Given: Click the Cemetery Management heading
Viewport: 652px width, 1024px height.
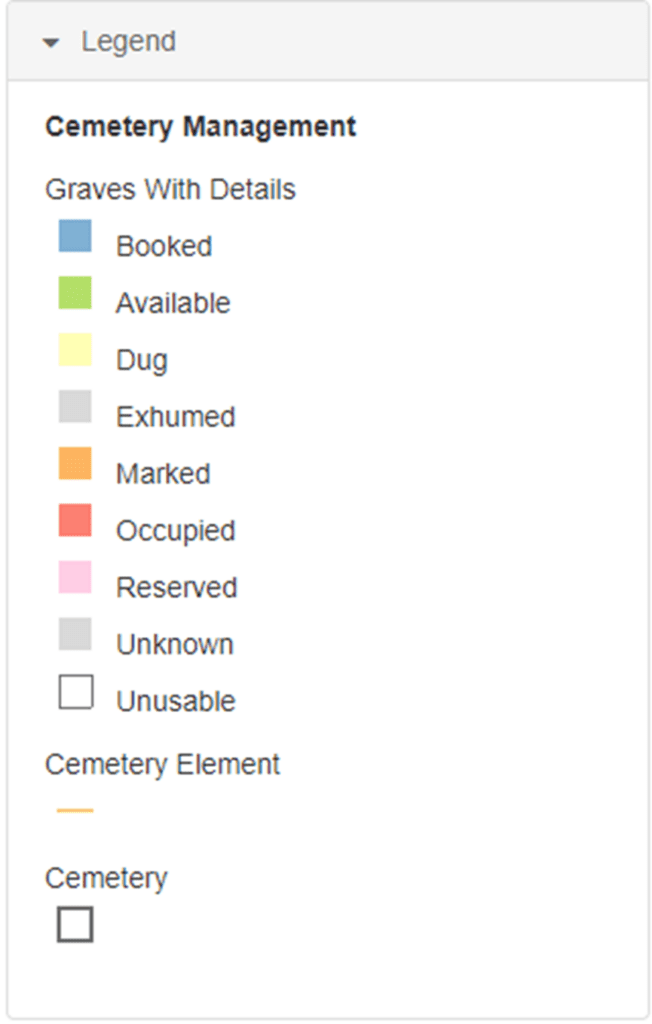Looking at the screenshot, I should (x=201, y=127).
